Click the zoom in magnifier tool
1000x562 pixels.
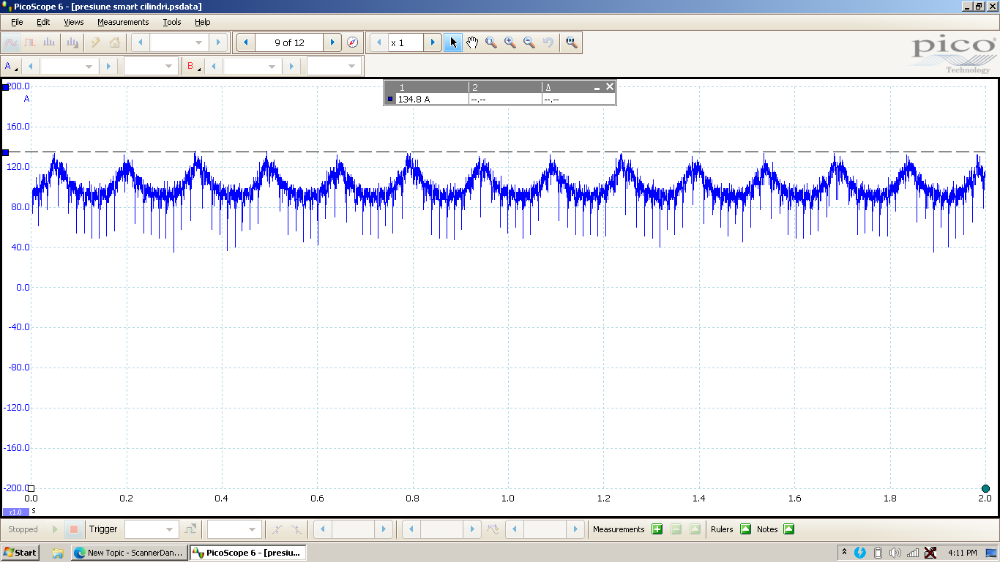[x=510, y=43]
